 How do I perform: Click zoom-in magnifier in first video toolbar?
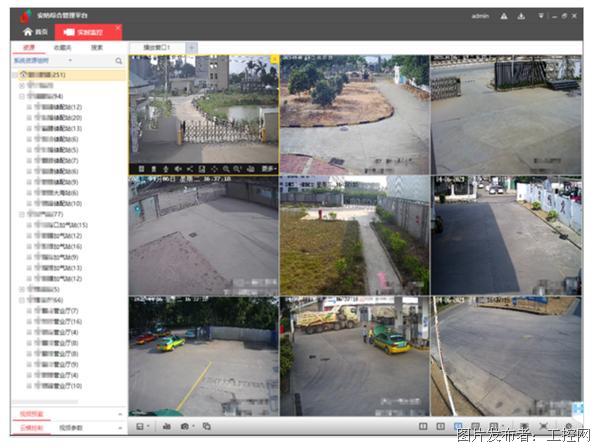(227, 168)
